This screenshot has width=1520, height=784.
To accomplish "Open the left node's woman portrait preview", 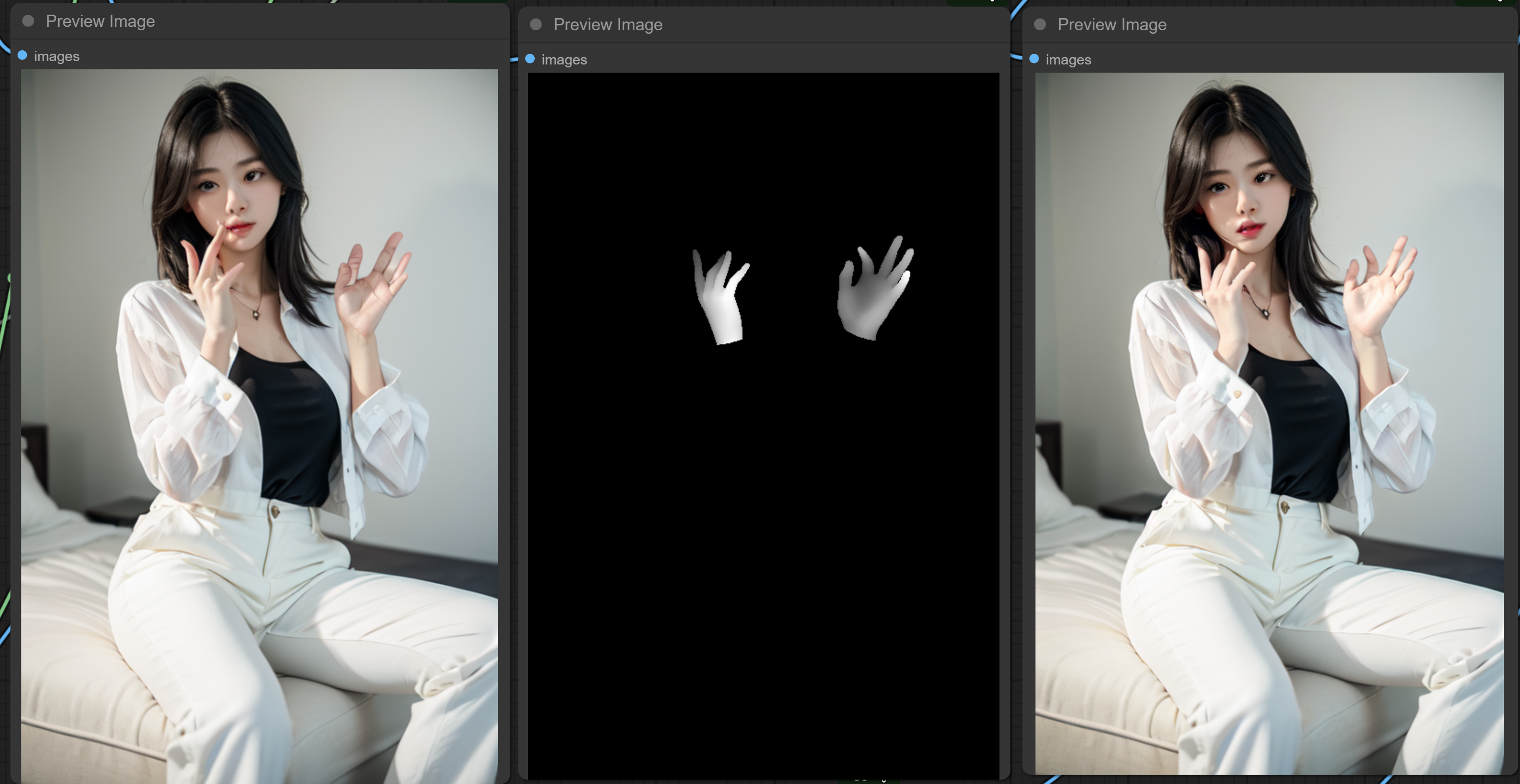I will click(260, 425).
